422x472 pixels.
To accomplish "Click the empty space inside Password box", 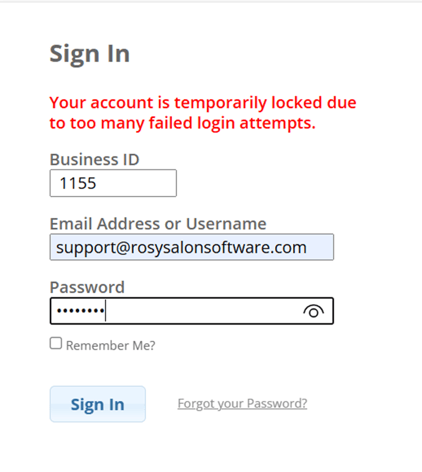I will [203, 311].
